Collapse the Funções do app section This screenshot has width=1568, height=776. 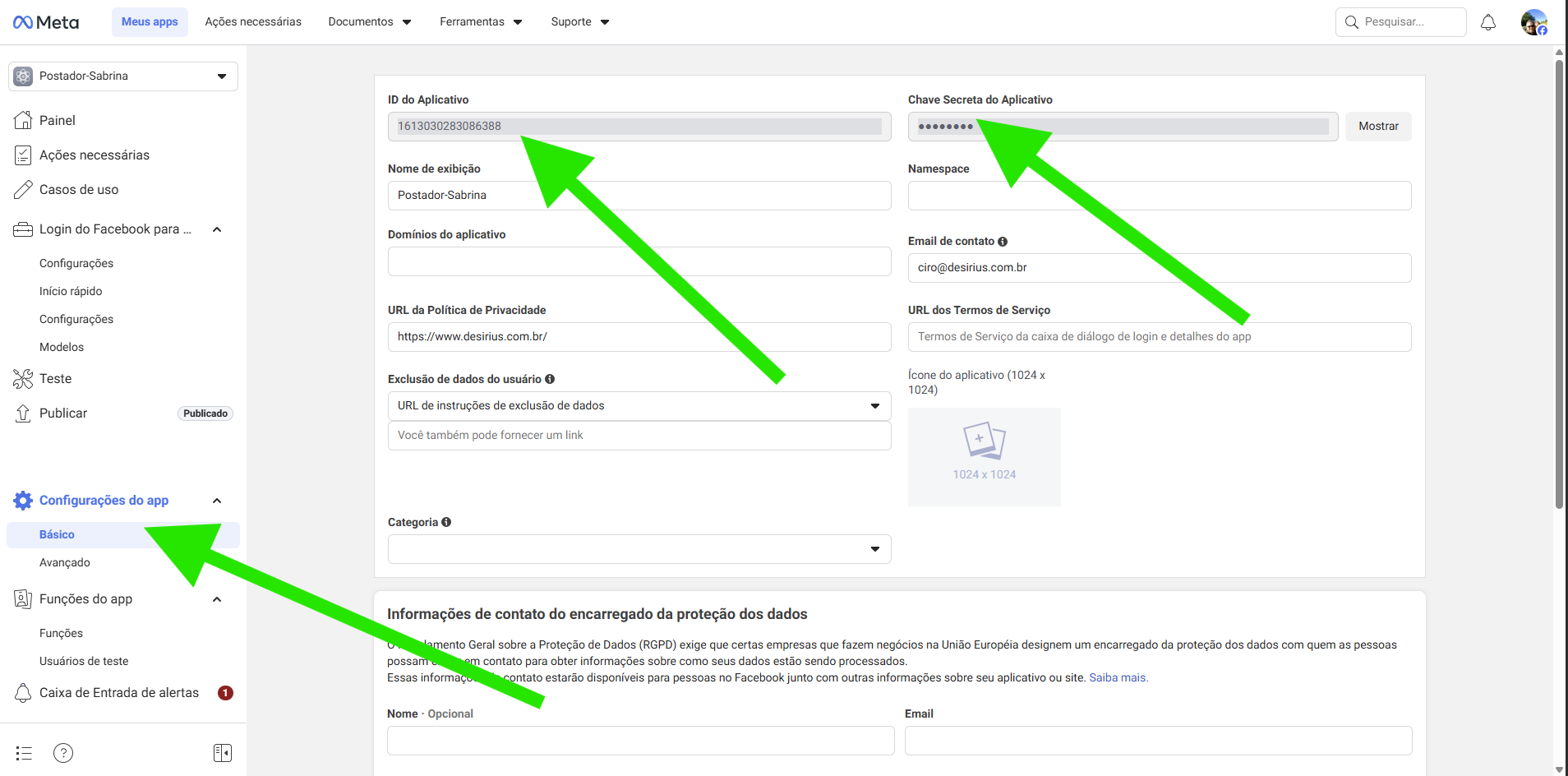tap(217, 599)
